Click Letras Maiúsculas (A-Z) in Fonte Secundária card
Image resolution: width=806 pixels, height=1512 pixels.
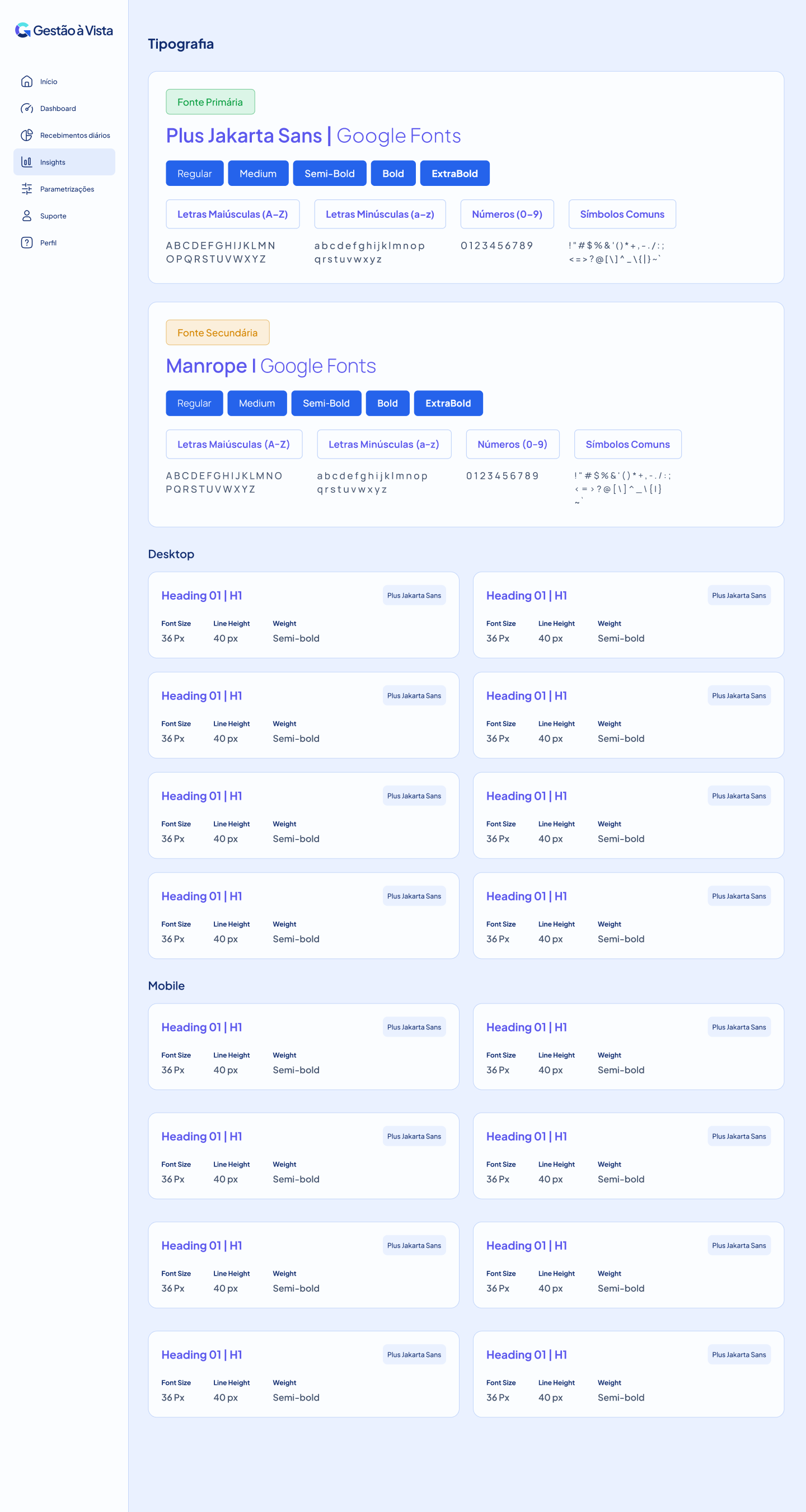(x=234, y=444)
